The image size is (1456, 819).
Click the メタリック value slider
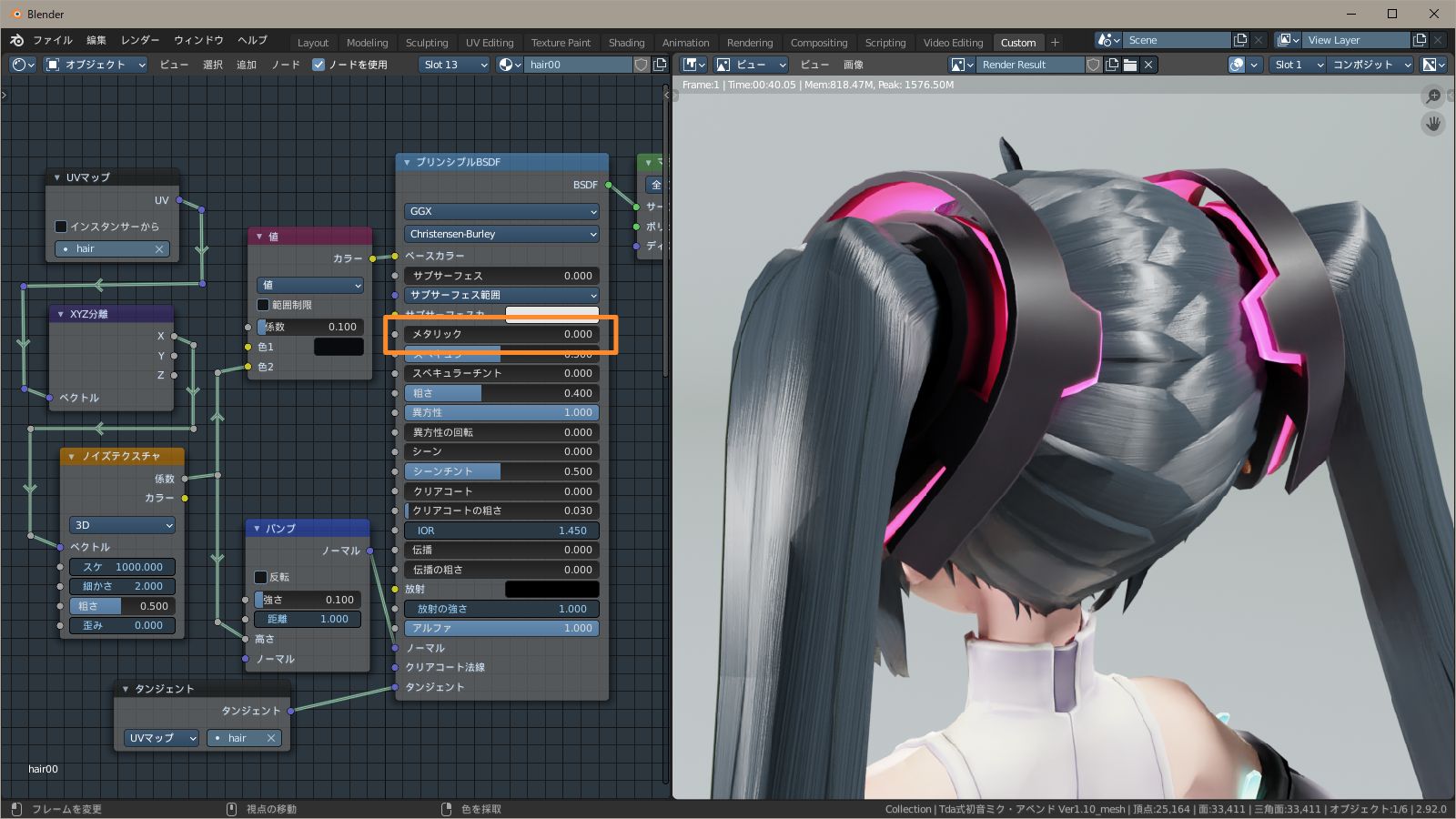coord(501,334)
